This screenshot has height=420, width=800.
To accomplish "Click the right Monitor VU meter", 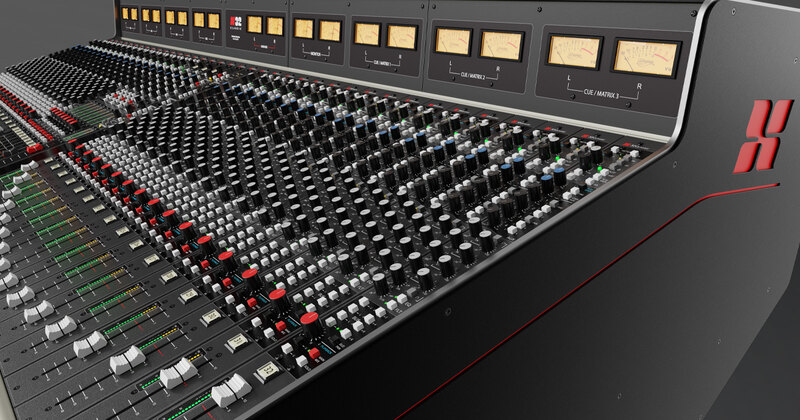I will (x=330, y=31).
